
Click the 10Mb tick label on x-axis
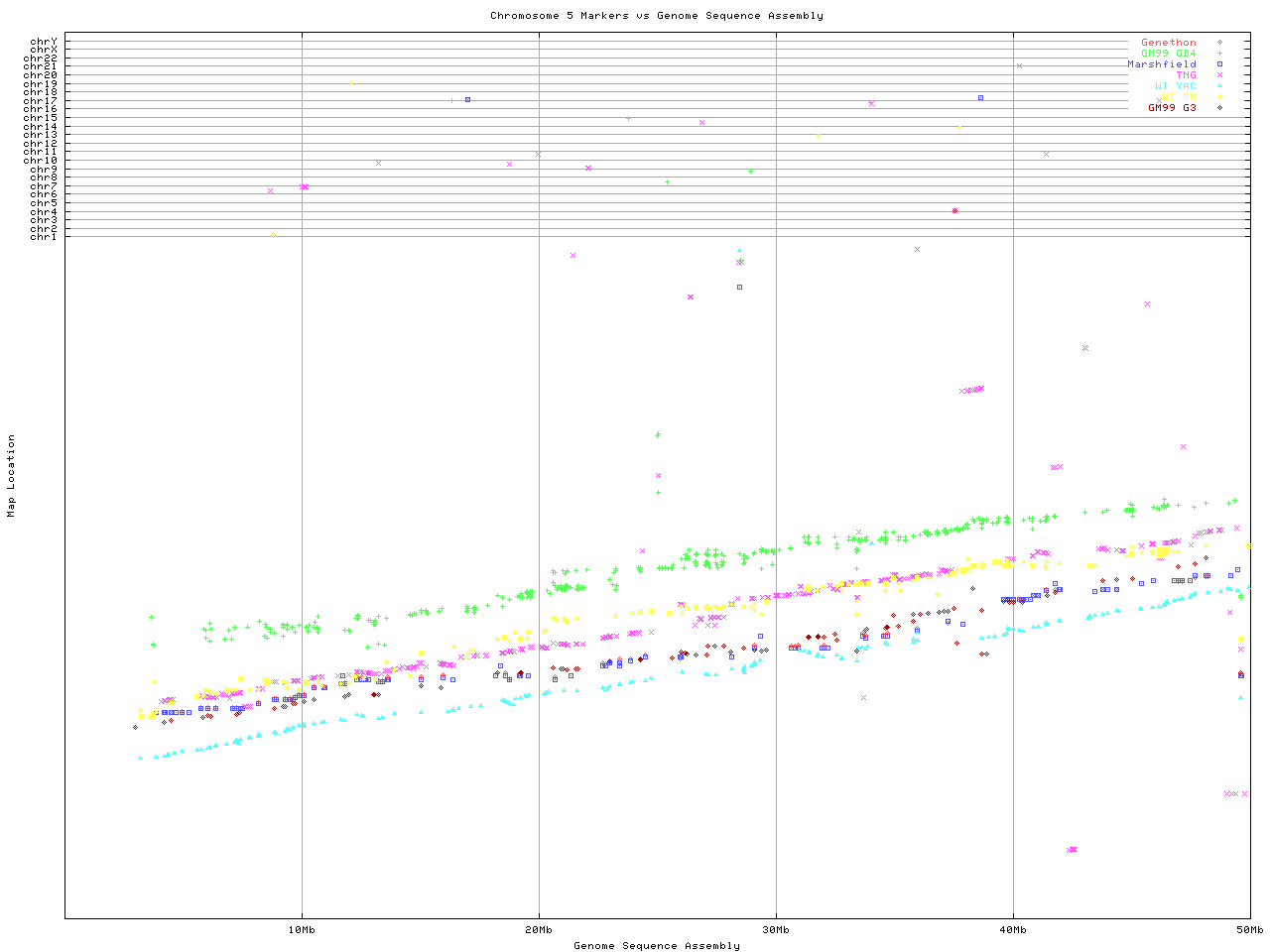(302, 930)
